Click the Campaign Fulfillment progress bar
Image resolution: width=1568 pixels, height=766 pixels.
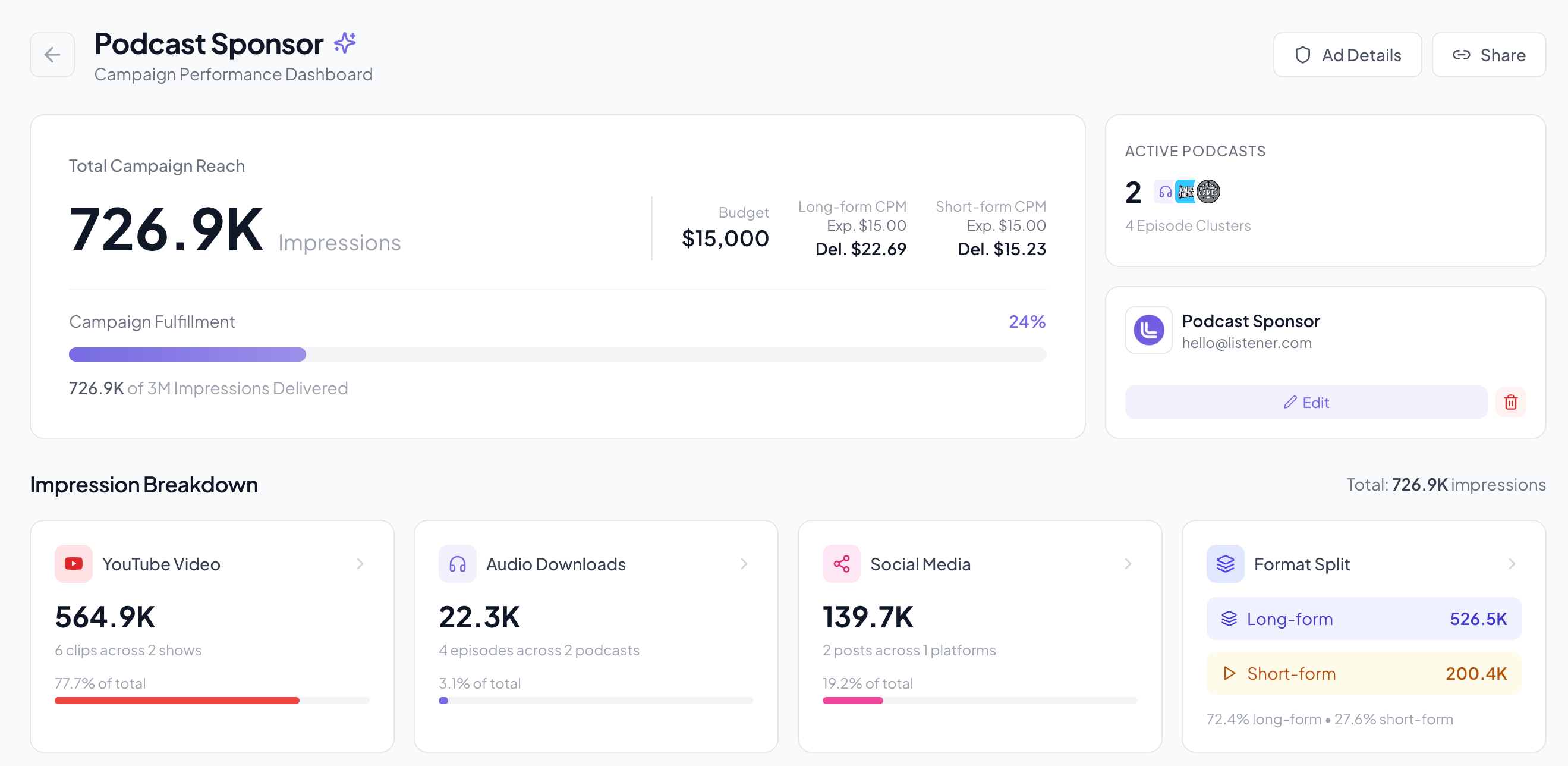(x=557, y=354)
